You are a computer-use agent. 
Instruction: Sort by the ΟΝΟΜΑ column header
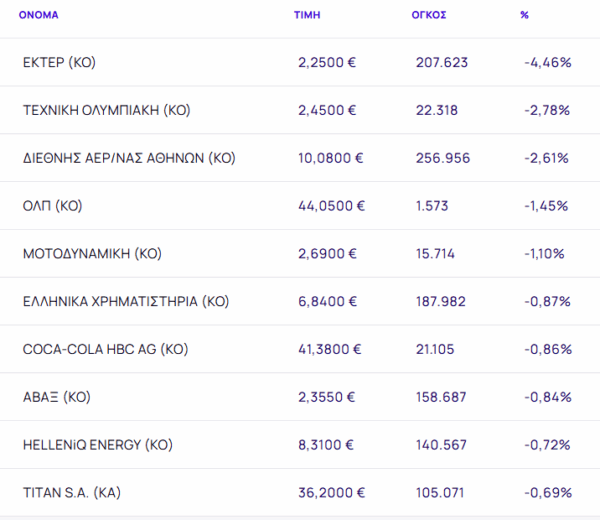click(x=39, y=15)
